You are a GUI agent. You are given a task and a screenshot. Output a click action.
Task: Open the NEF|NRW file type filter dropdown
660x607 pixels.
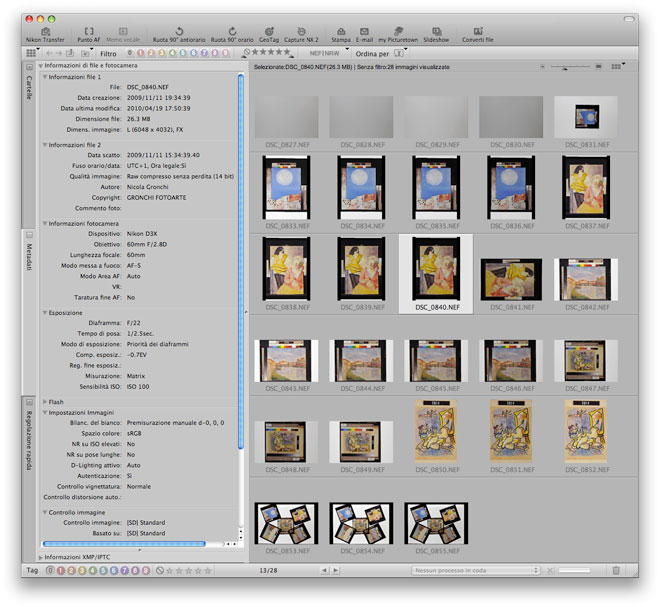pos(327,53)
